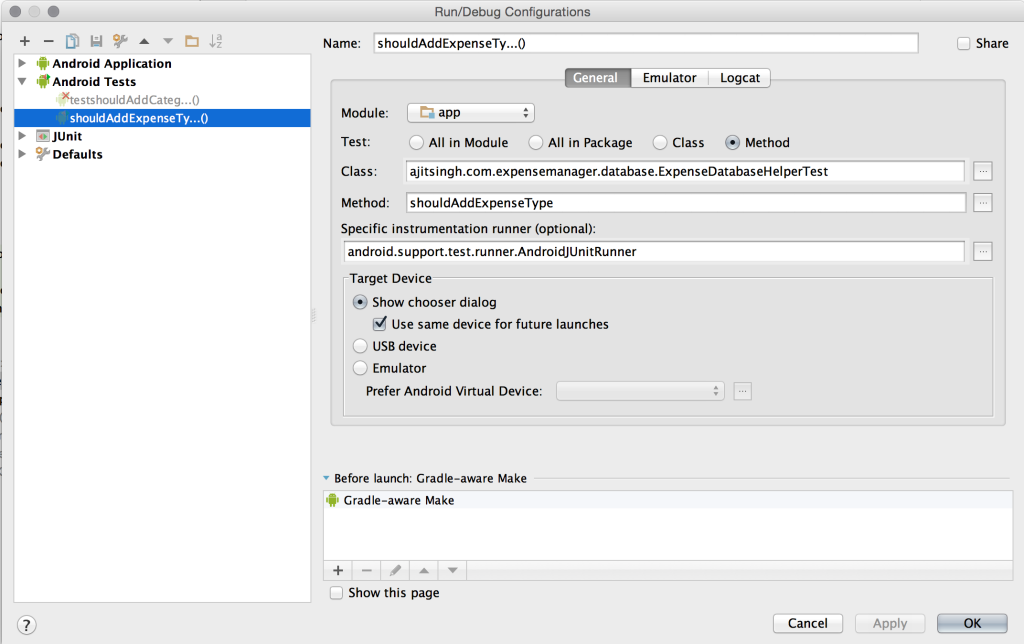This screenshot has height=644, width=1024.
Task: Click into the Method text field
Action: pyautogui.click(x=685, y=203)
